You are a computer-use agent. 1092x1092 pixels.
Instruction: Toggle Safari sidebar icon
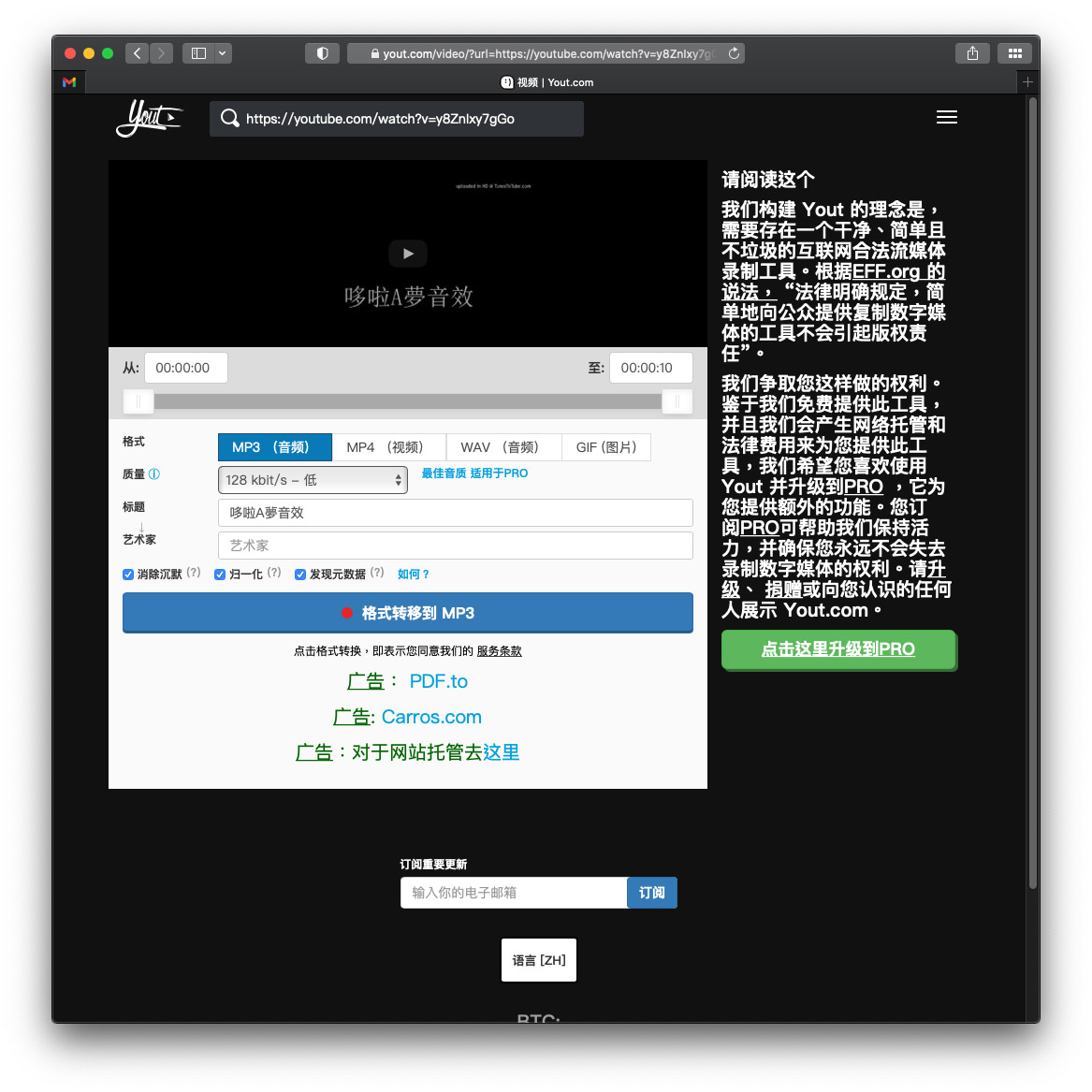point(198,53)
